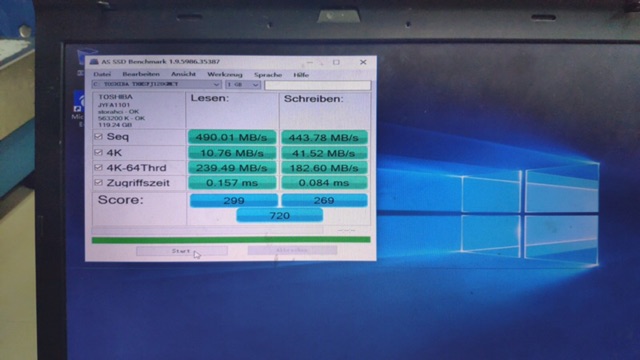Open the Hilfe menu
This screenshot has width=640, height=360.
click(301, 75)
